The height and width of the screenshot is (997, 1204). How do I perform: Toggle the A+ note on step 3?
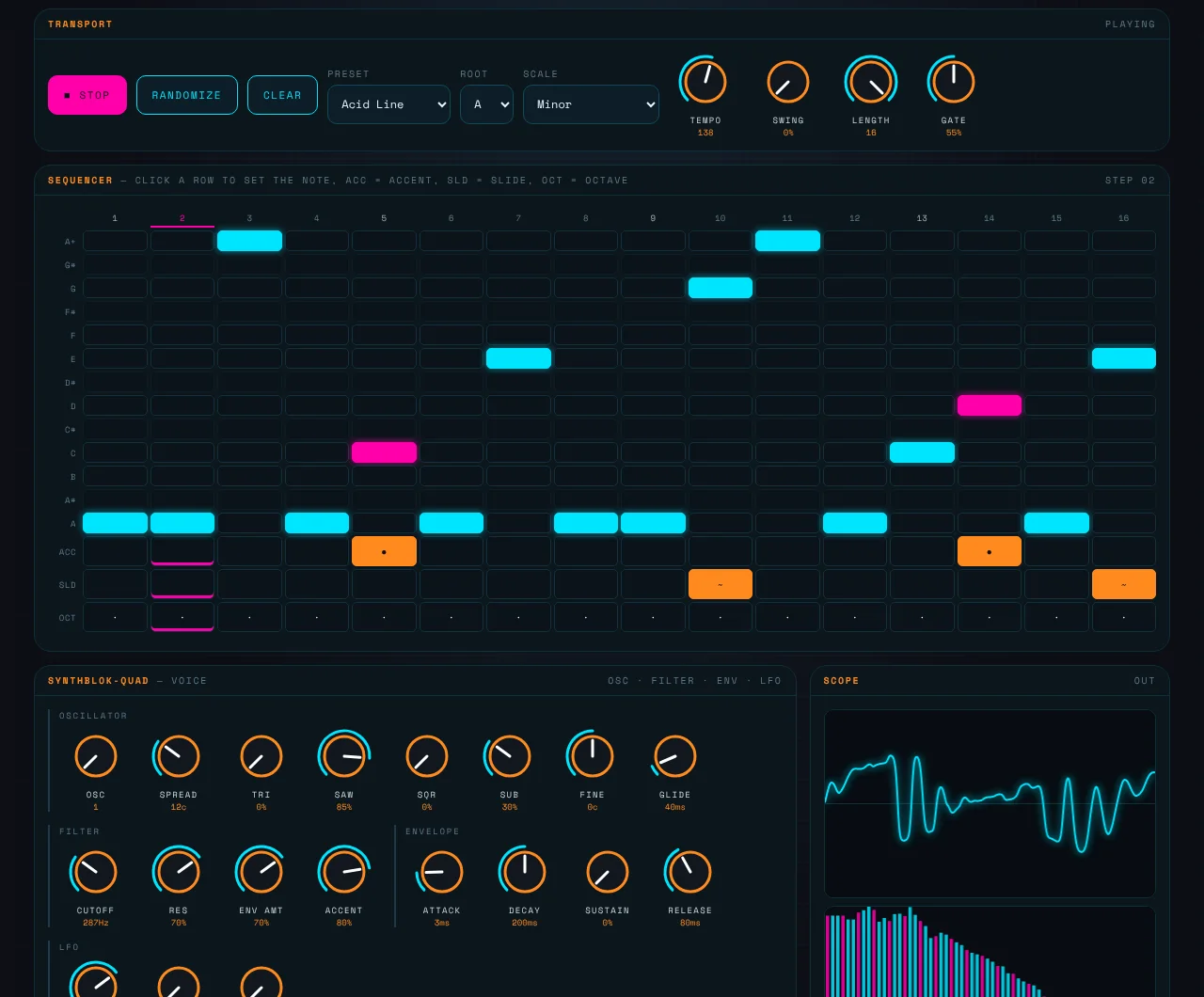pyautogui.click(x=249, y=241)
